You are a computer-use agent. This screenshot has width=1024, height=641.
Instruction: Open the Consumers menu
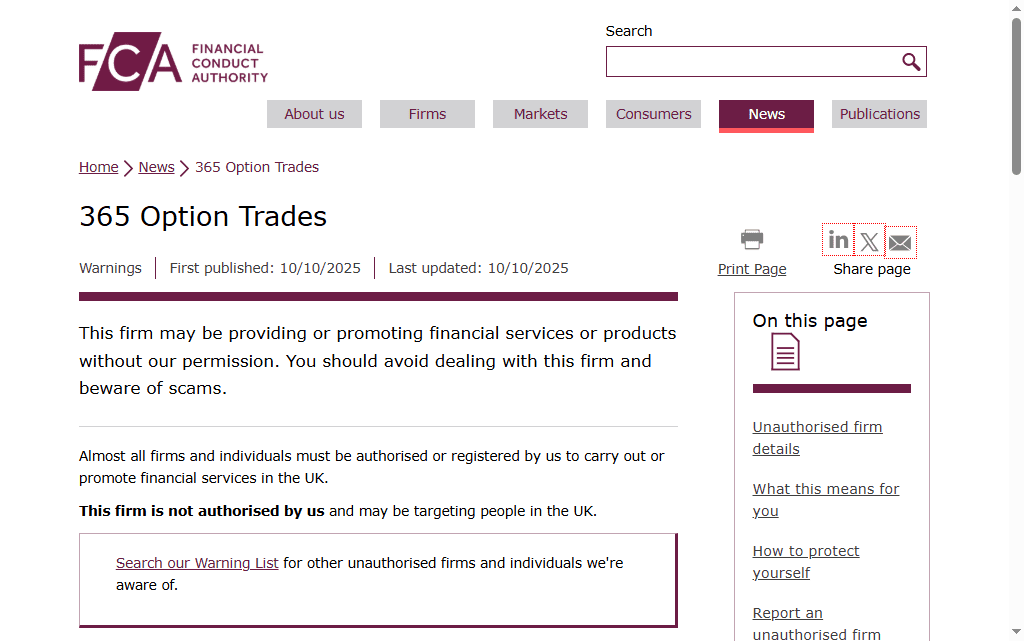click(x=653, y=114)
